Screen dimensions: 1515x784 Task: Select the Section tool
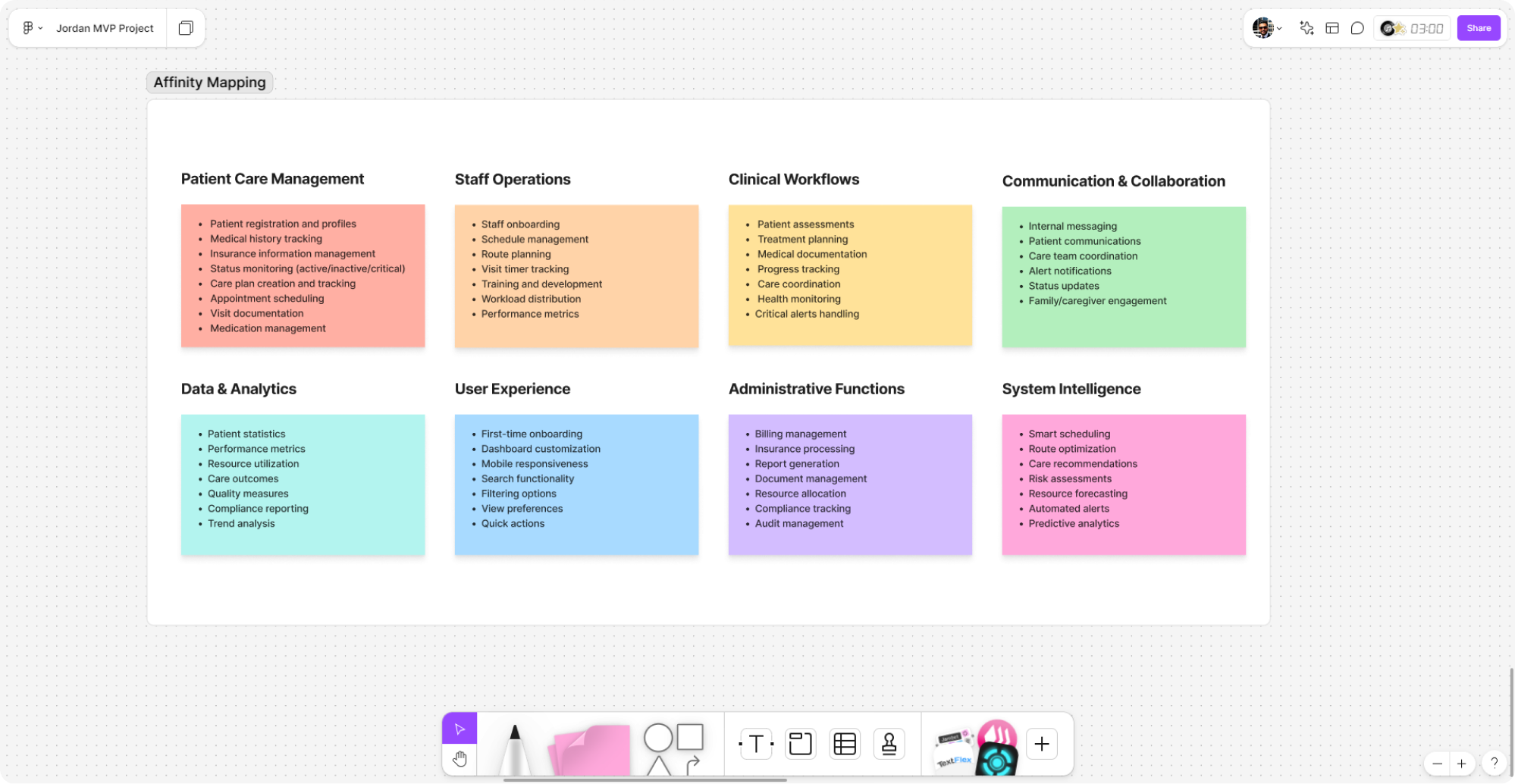800,744
